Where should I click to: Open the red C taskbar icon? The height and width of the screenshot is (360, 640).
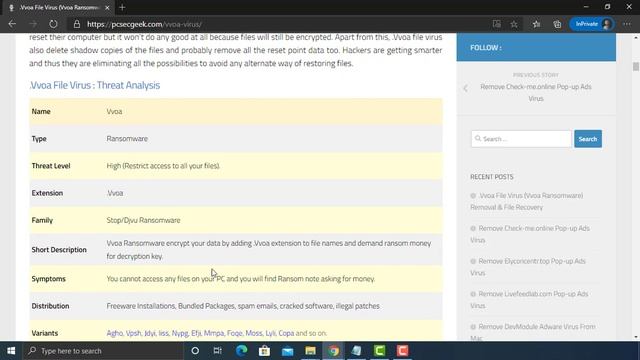(402, 351)
